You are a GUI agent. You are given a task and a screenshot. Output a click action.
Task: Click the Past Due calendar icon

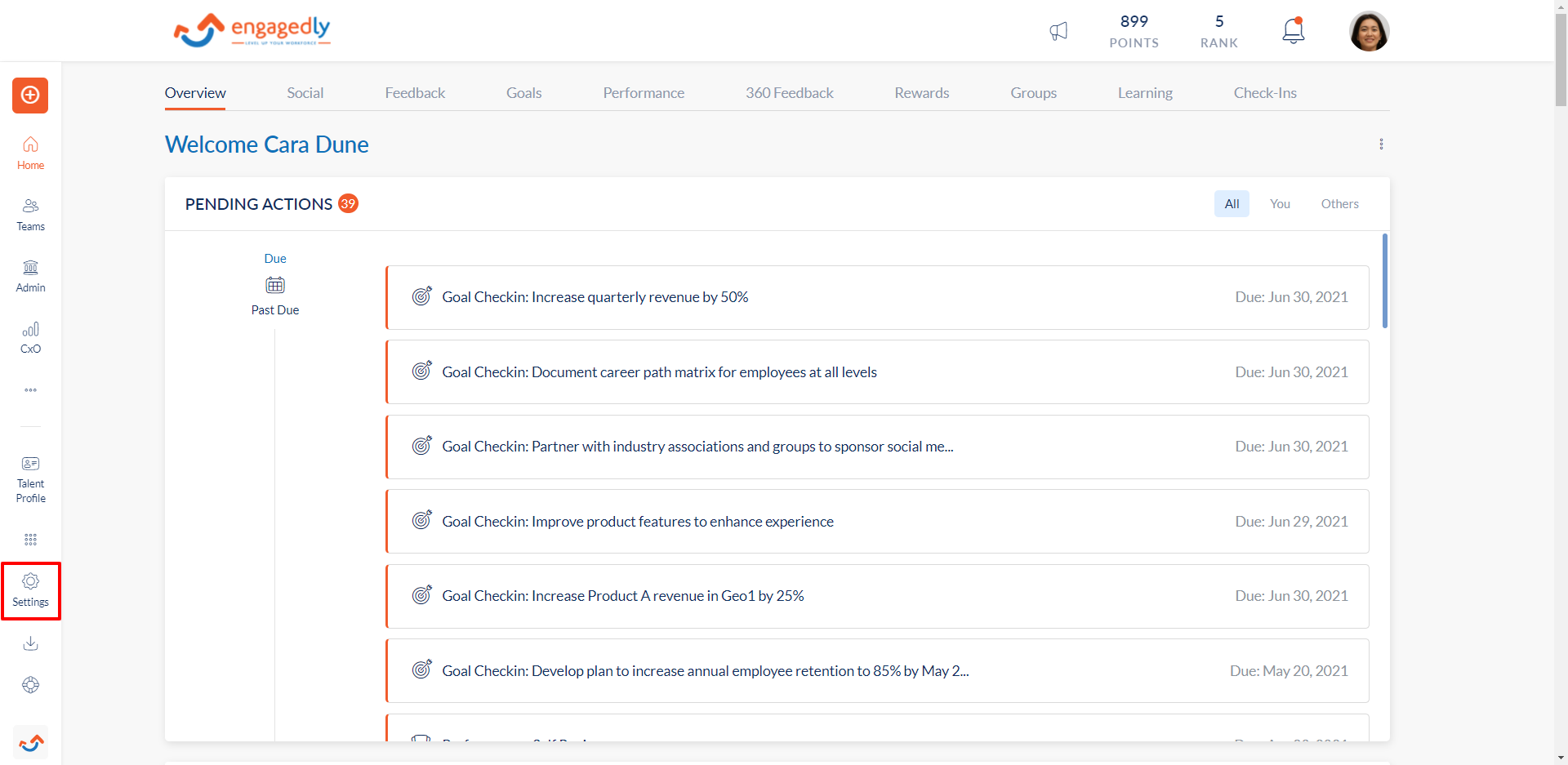(275, 285)
